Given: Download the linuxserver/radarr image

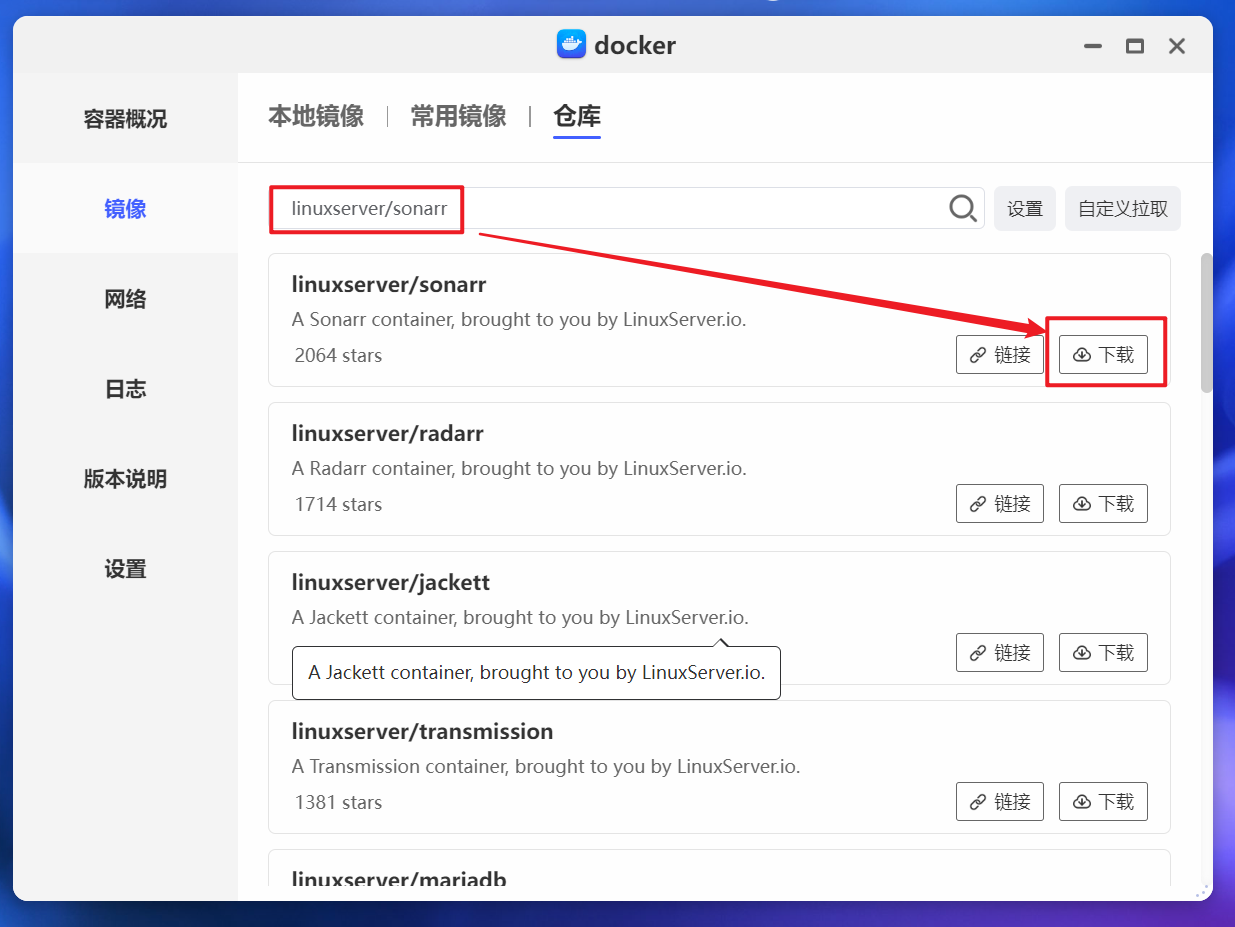Looking at the screenshot, I should point(1103,504).
